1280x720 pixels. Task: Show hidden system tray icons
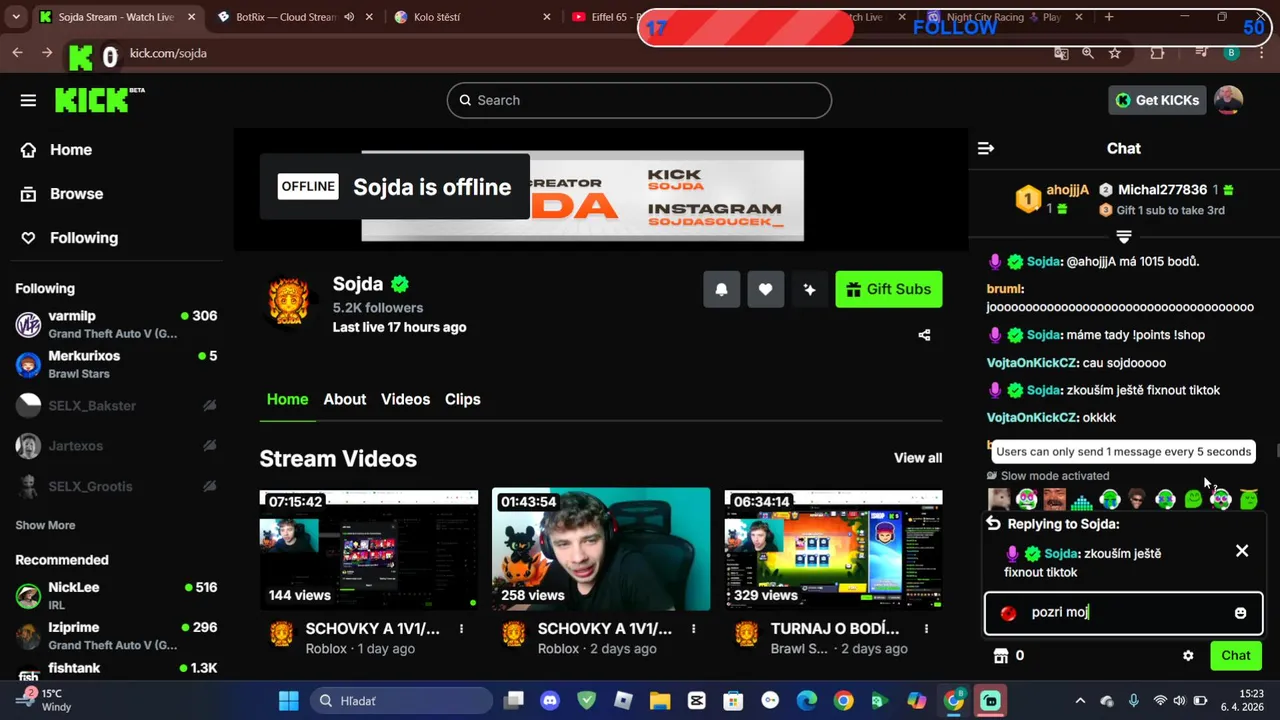coord(1081,701)
